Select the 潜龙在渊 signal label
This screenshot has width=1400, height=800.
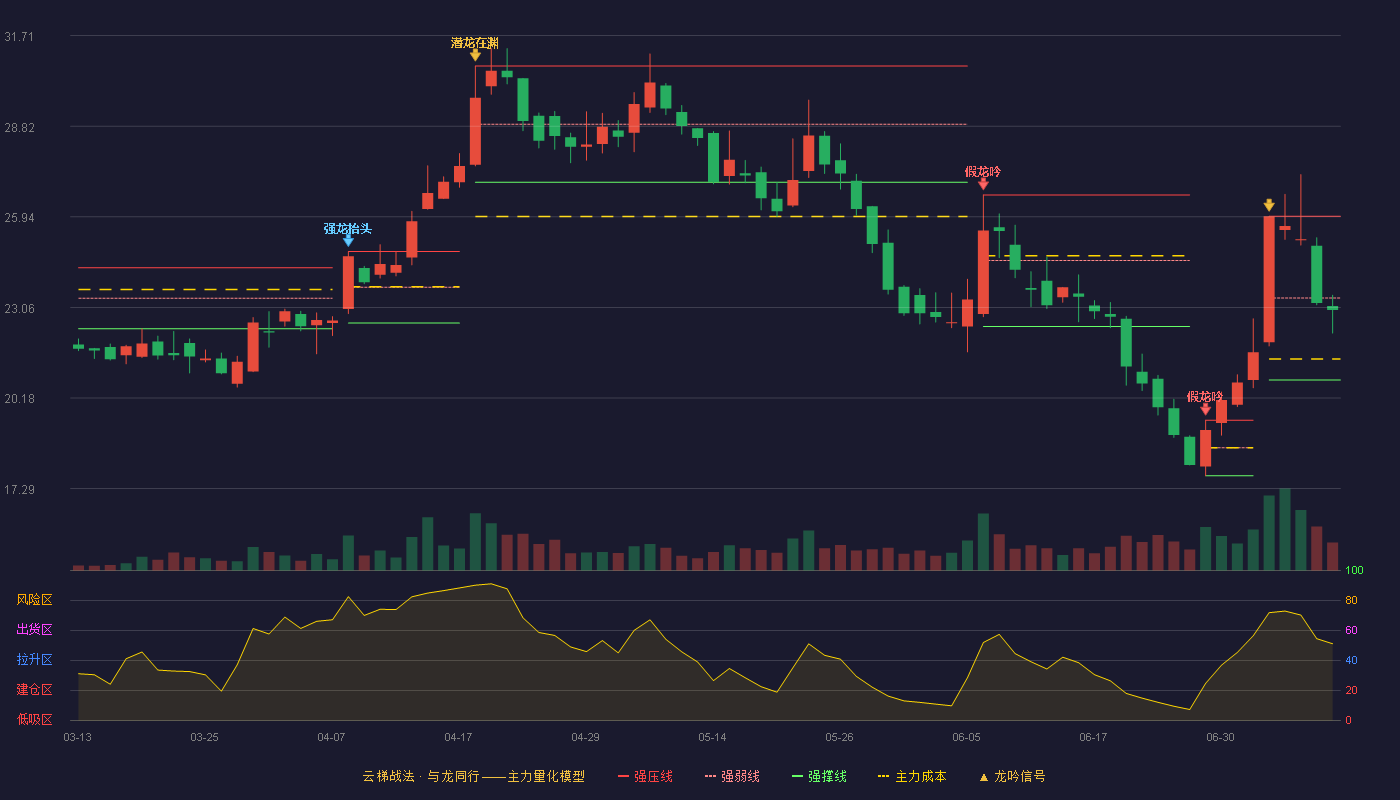475,43
